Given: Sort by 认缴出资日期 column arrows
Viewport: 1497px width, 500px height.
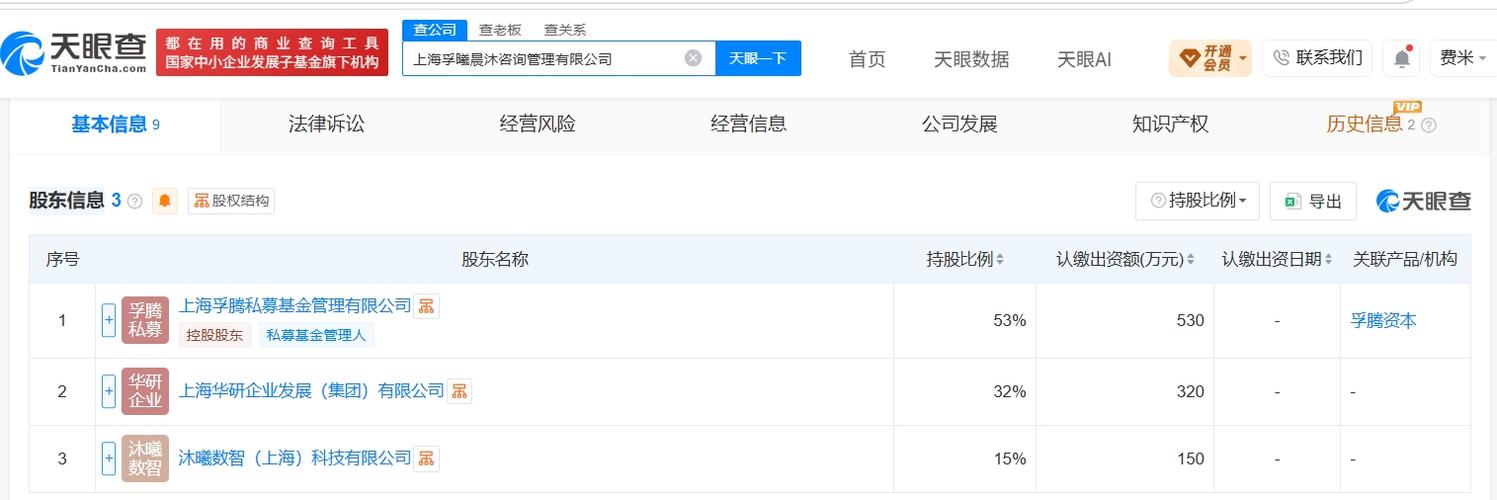Looking at the screenshot, I should (1328, 260).
